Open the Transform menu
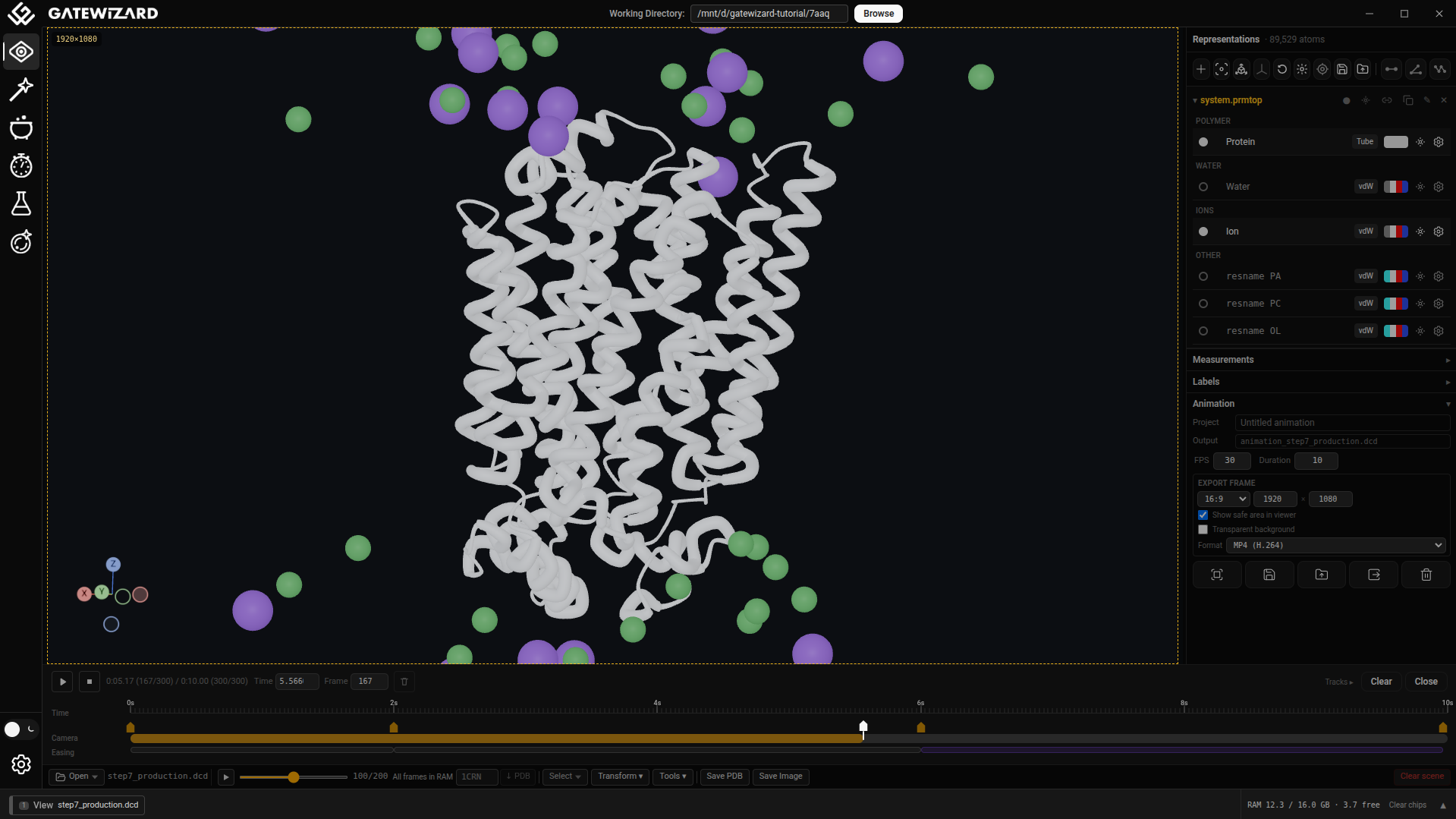The width and height of the screenshot is (1456, 819). tap(620, 776)
